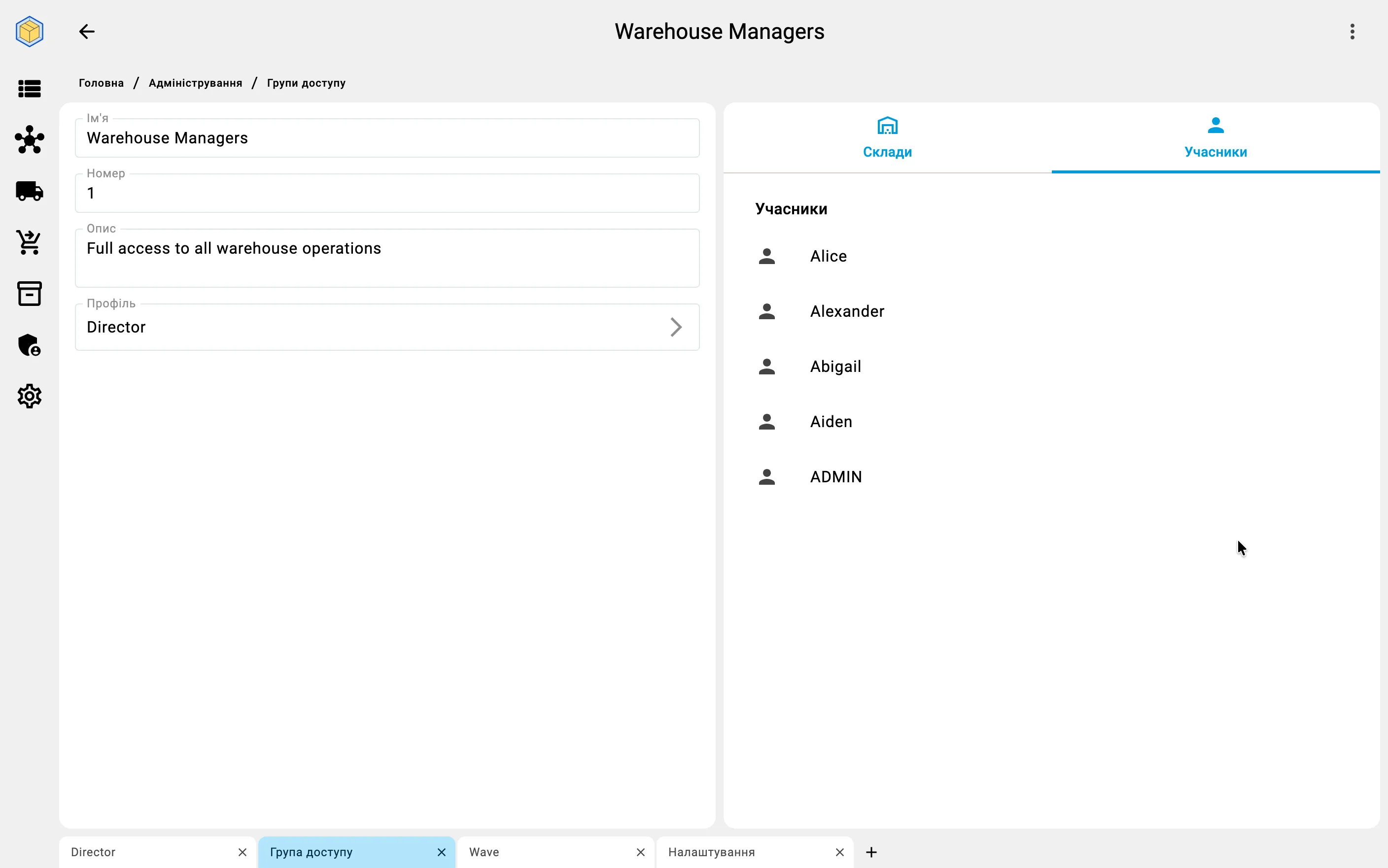Switch to the Склади tab

[887, 138]
